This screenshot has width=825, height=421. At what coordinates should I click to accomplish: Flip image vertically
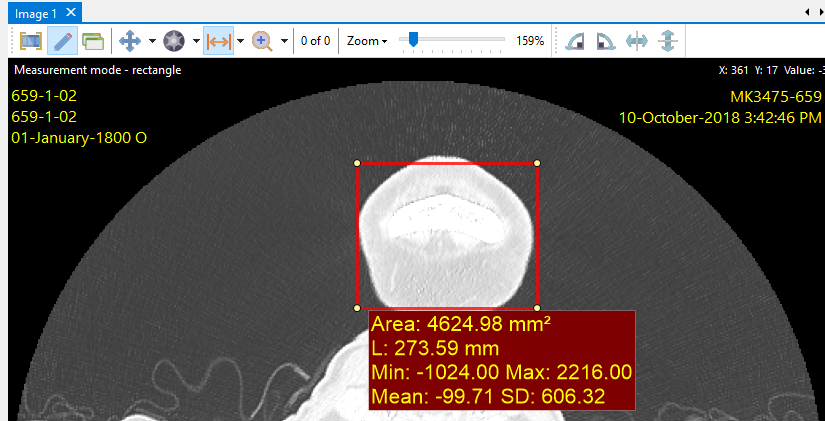click(668, 41)
